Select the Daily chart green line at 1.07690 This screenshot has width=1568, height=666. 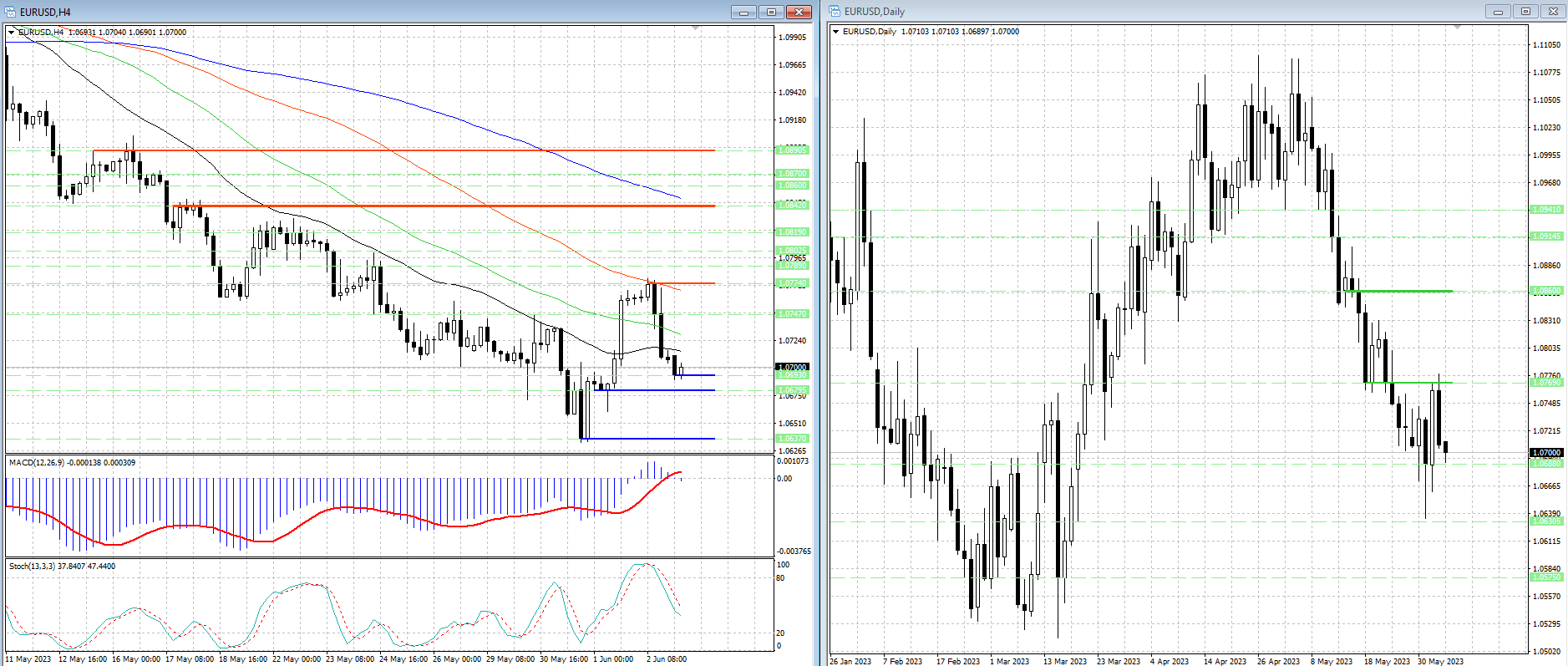(1408, 383)
